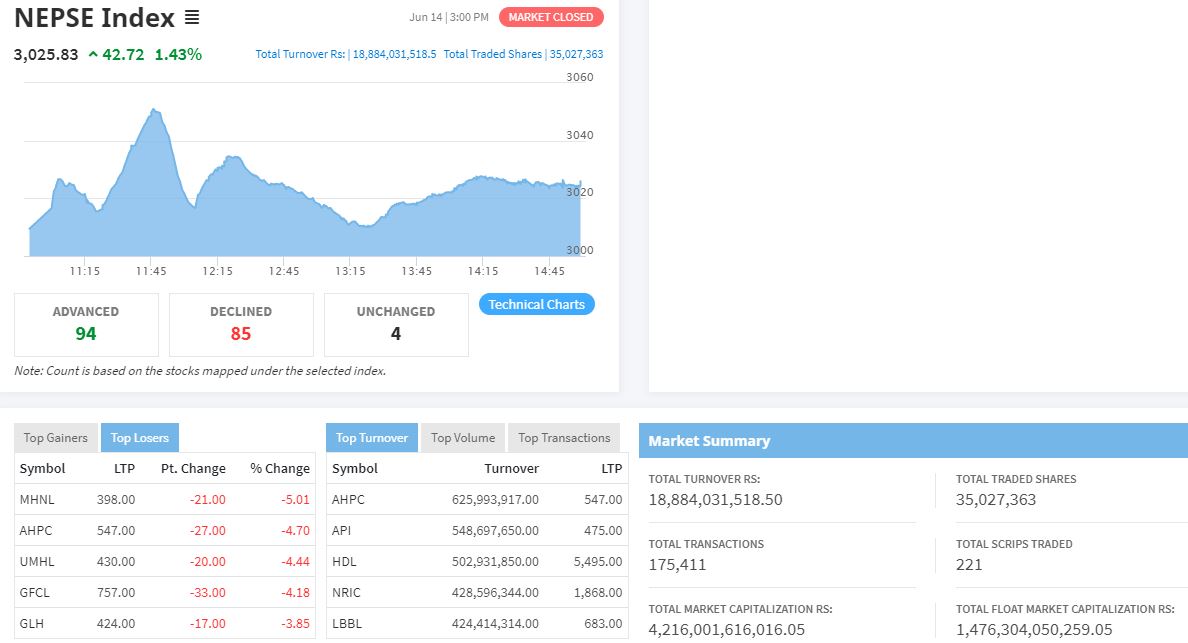Open AHPC symbol in Top Losers table
1188x643 pixels.
point(36,531)
